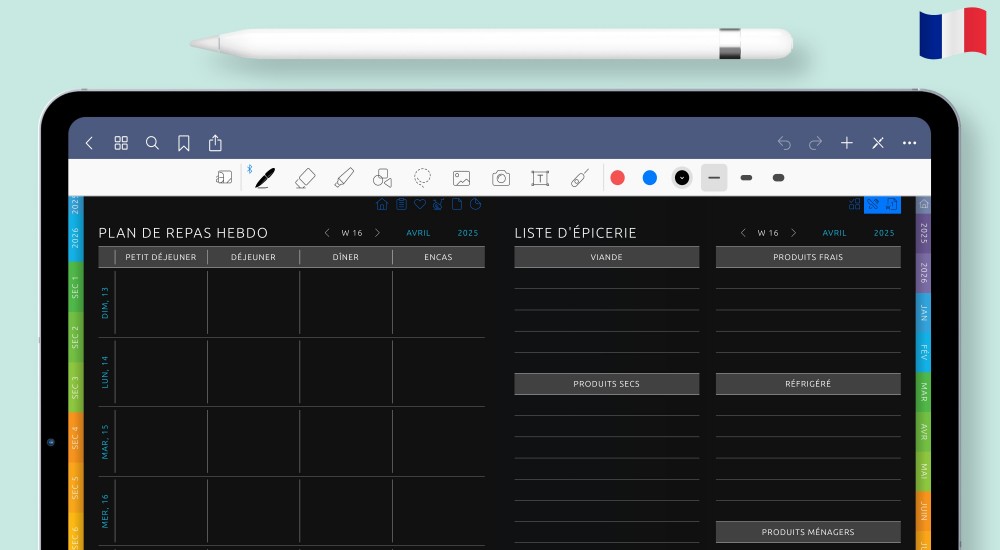Go to previous week on grocery list page
This screenshot has height=550, width=1000.
tap(743, 233)
